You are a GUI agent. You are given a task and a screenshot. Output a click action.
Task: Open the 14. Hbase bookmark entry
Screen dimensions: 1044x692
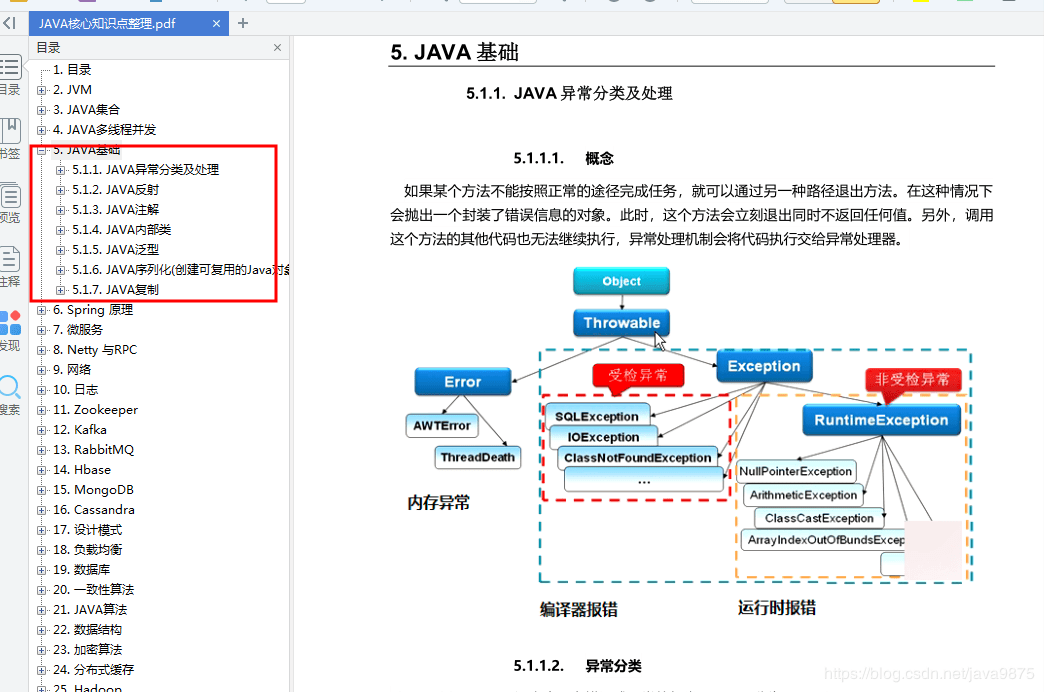pyautogui.click(x=83, y=469)
